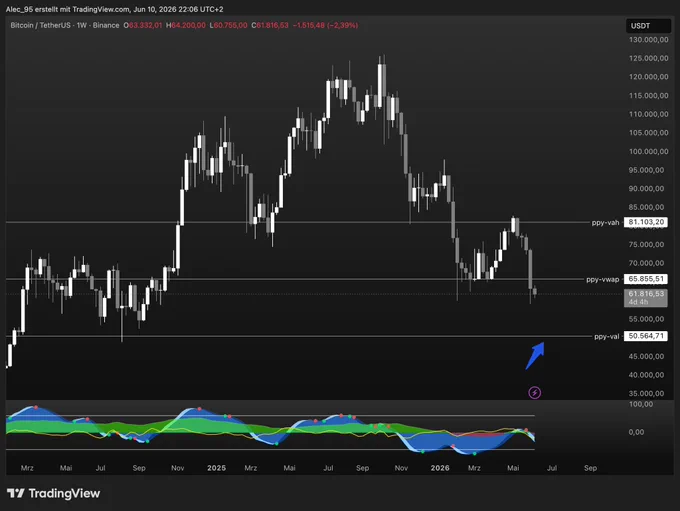Click the ppy-val line label text
This screenshot has width=680, height=511.
[607, 336]
